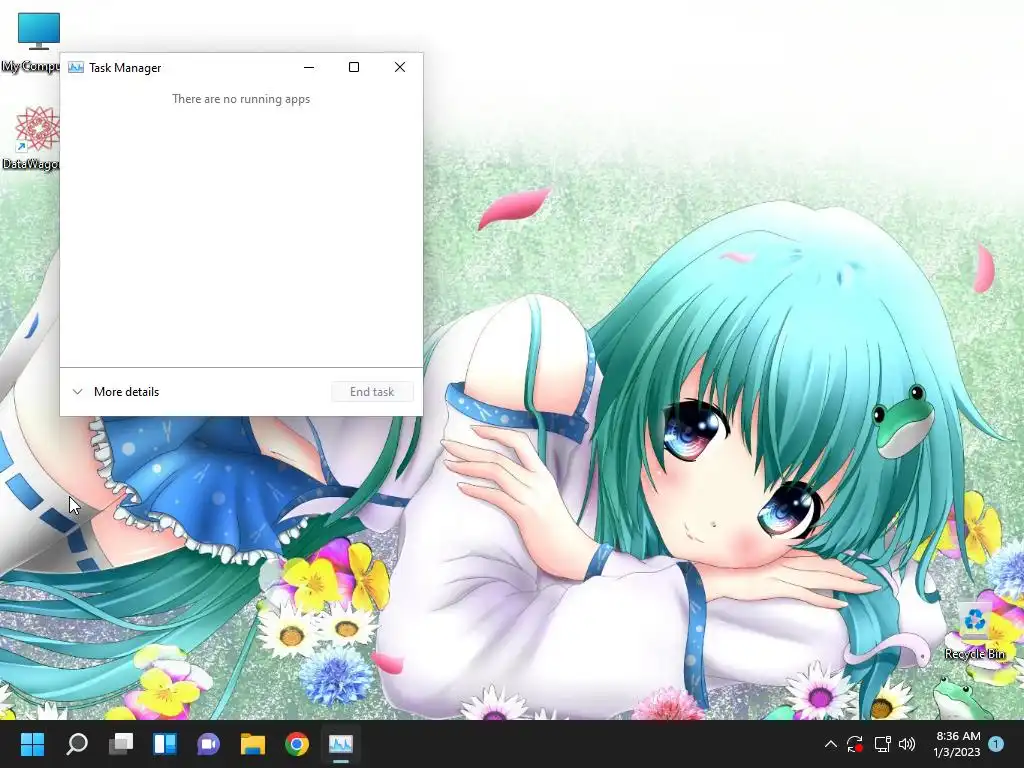Open network settings tray icon

pyautogui.click(x=882, y=744)
